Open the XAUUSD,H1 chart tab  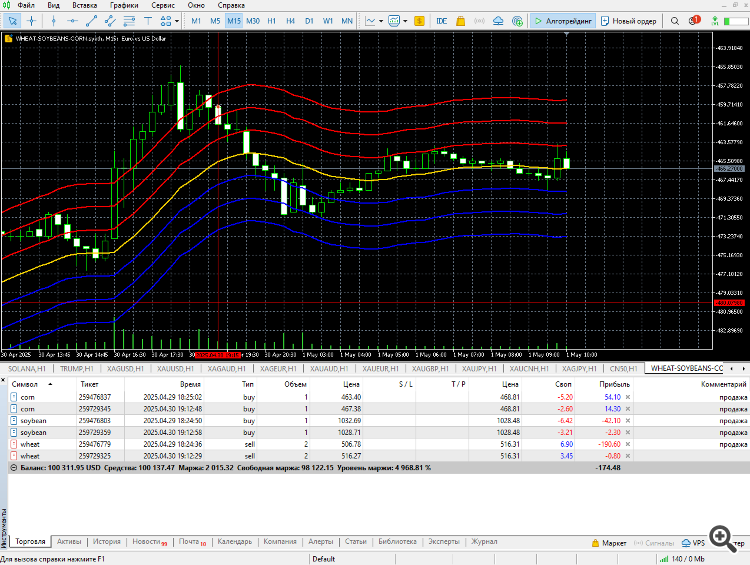point(175,368)
